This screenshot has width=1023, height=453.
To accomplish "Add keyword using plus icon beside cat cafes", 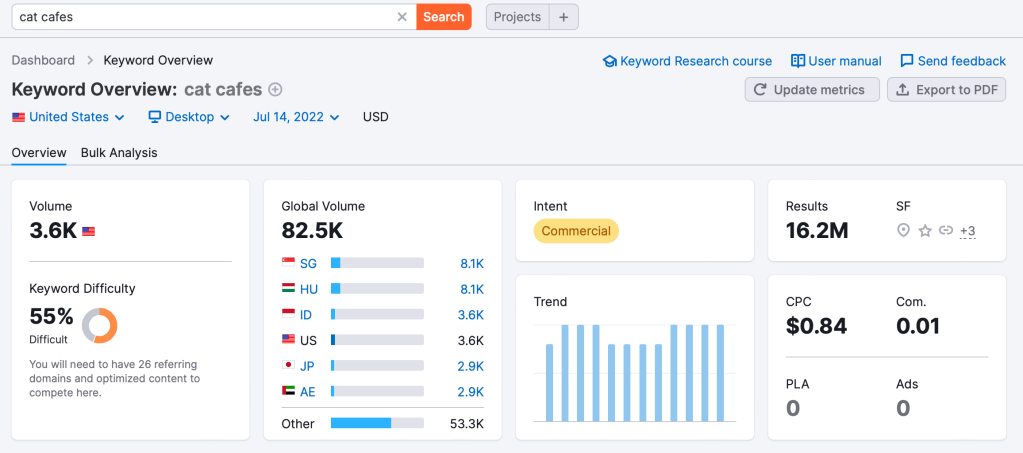I will [276, 89].
